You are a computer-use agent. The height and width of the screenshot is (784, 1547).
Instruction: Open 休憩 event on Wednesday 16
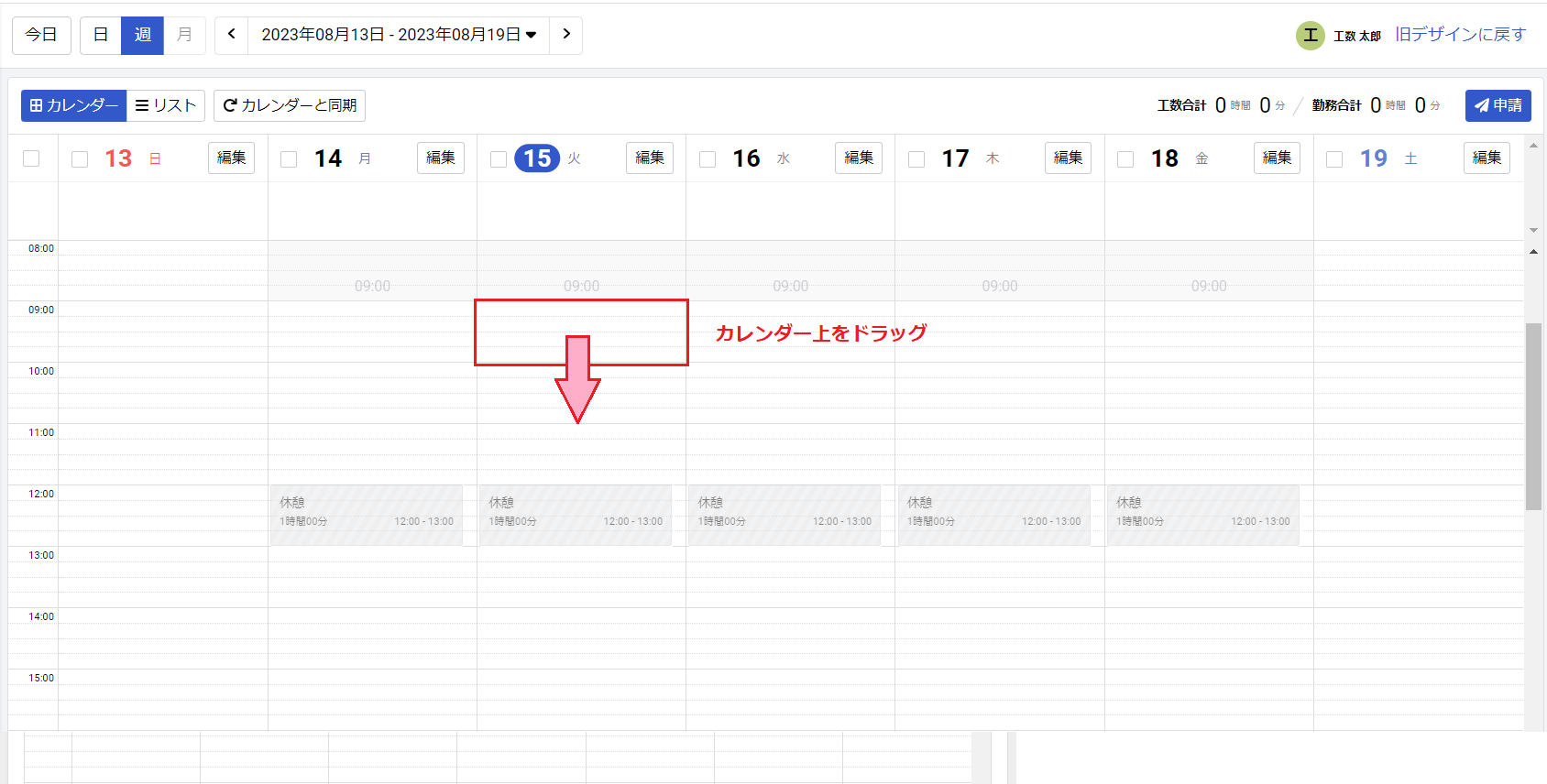[784, 516]
